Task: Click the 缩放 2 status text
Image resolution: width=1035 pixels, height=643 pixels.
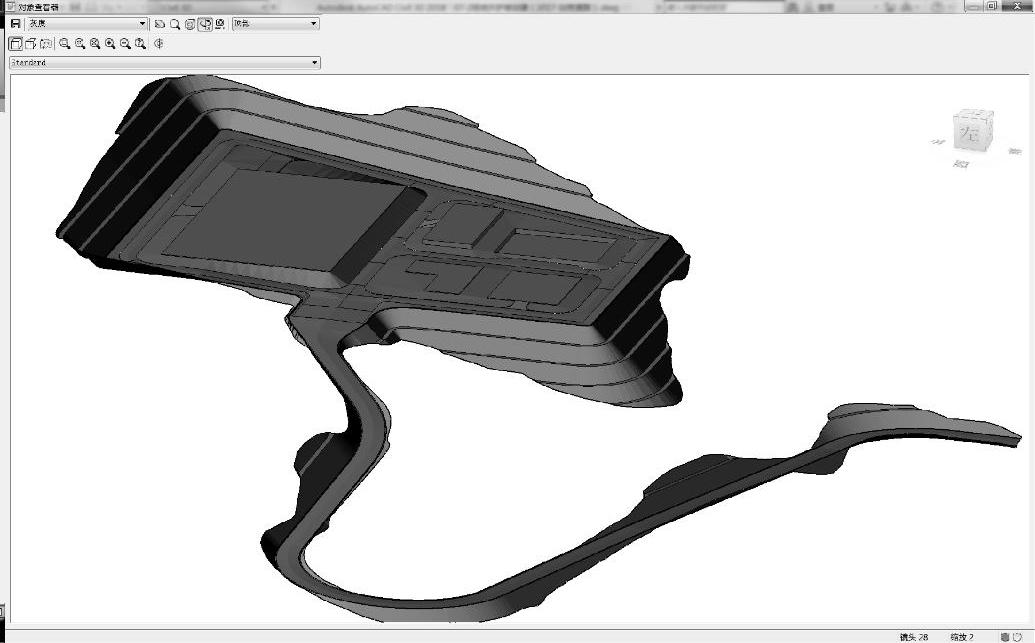Action: click(962, 637)
